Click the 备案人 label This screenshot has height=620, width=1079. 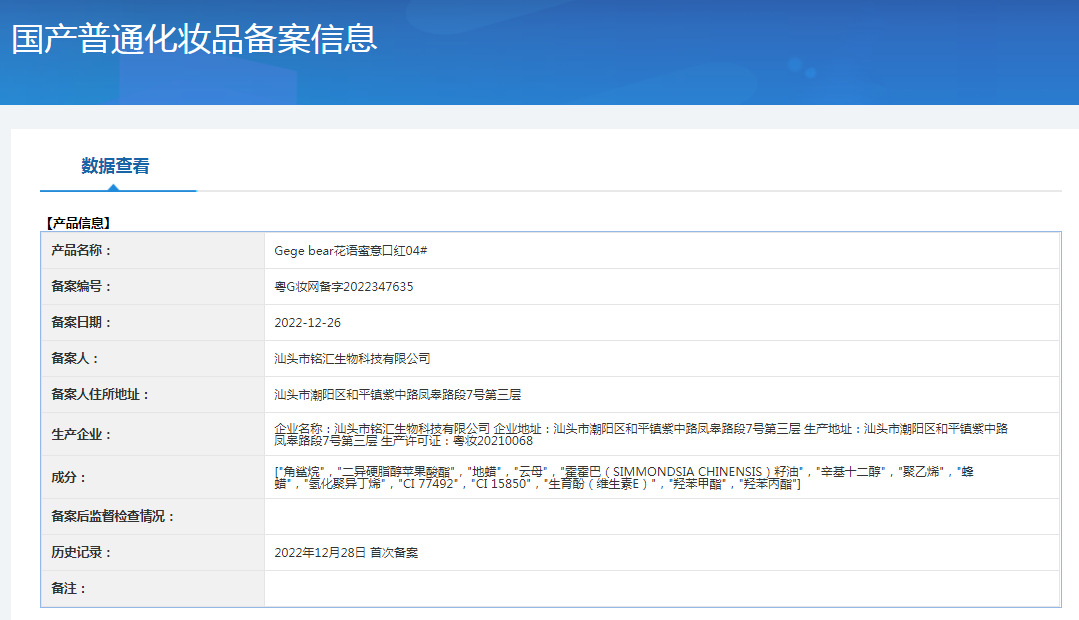75,359
